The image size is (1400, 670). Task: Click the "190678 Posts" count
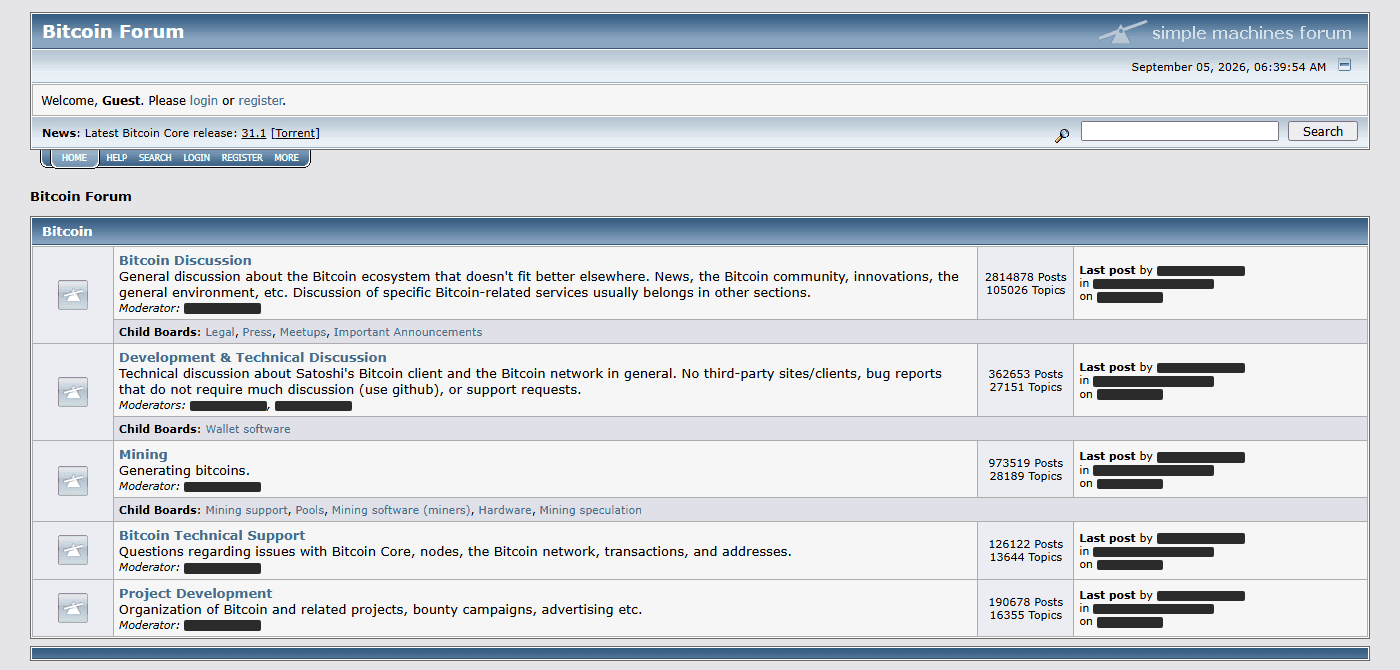pos(1026,602)
